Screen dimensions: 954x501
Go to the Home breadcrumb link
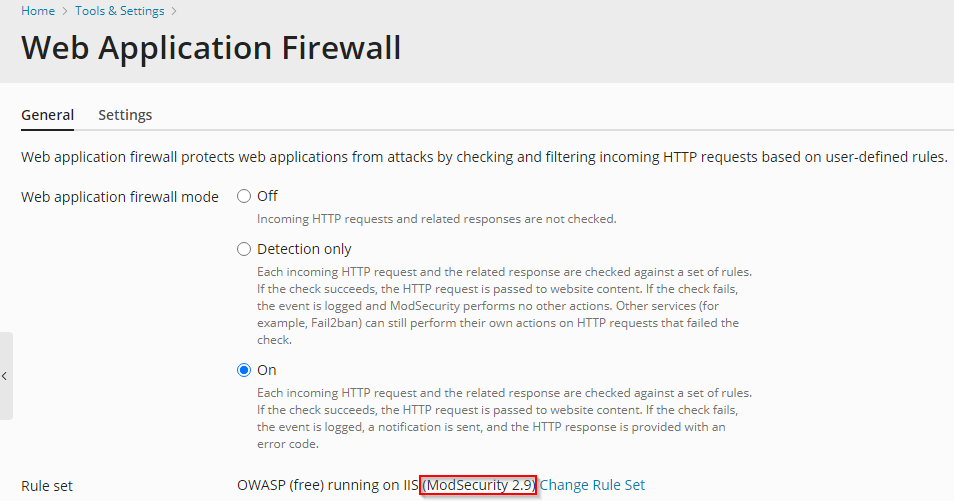38,11
